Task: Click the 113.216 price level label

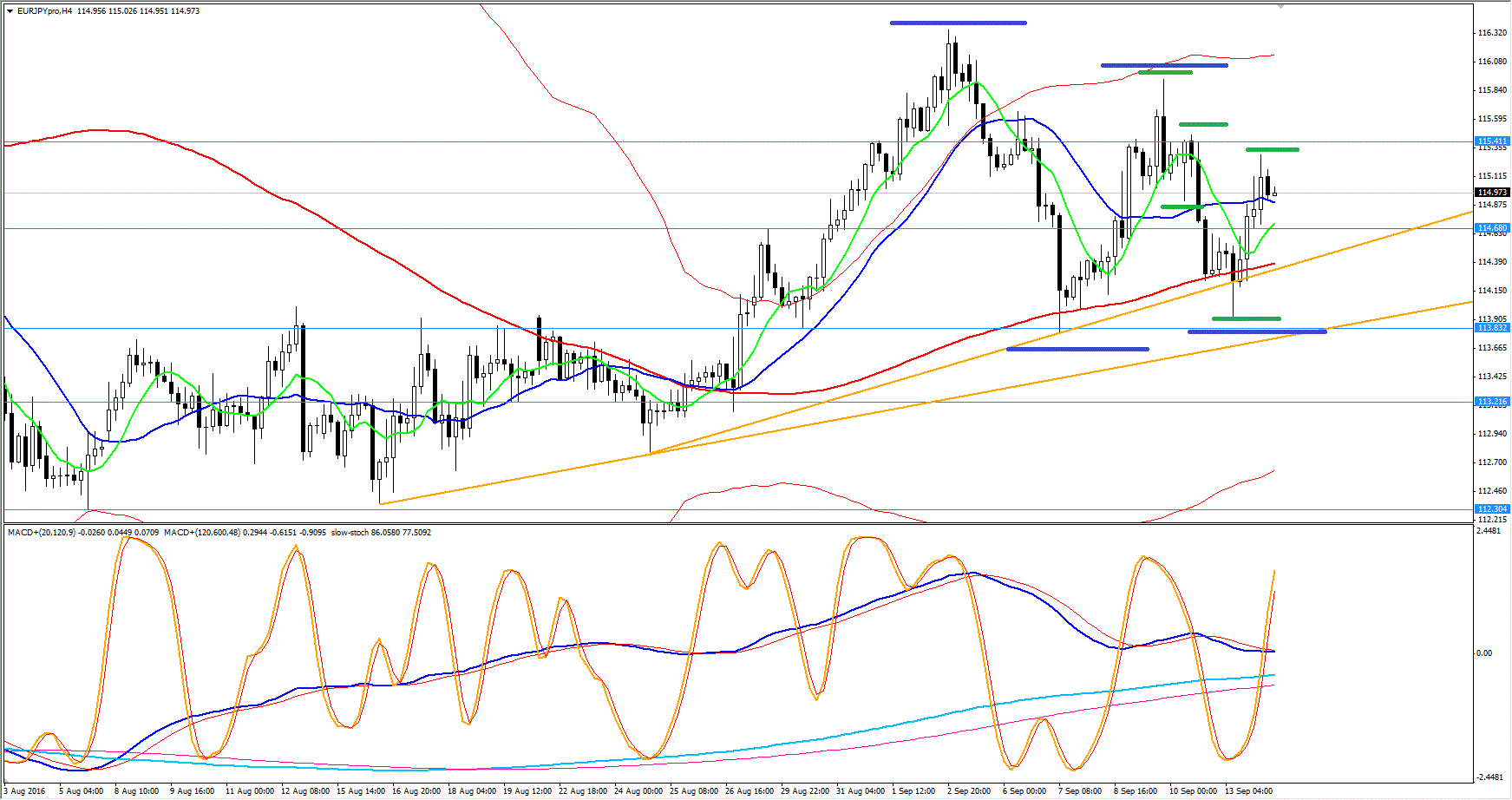Action: pos(1492,401)
